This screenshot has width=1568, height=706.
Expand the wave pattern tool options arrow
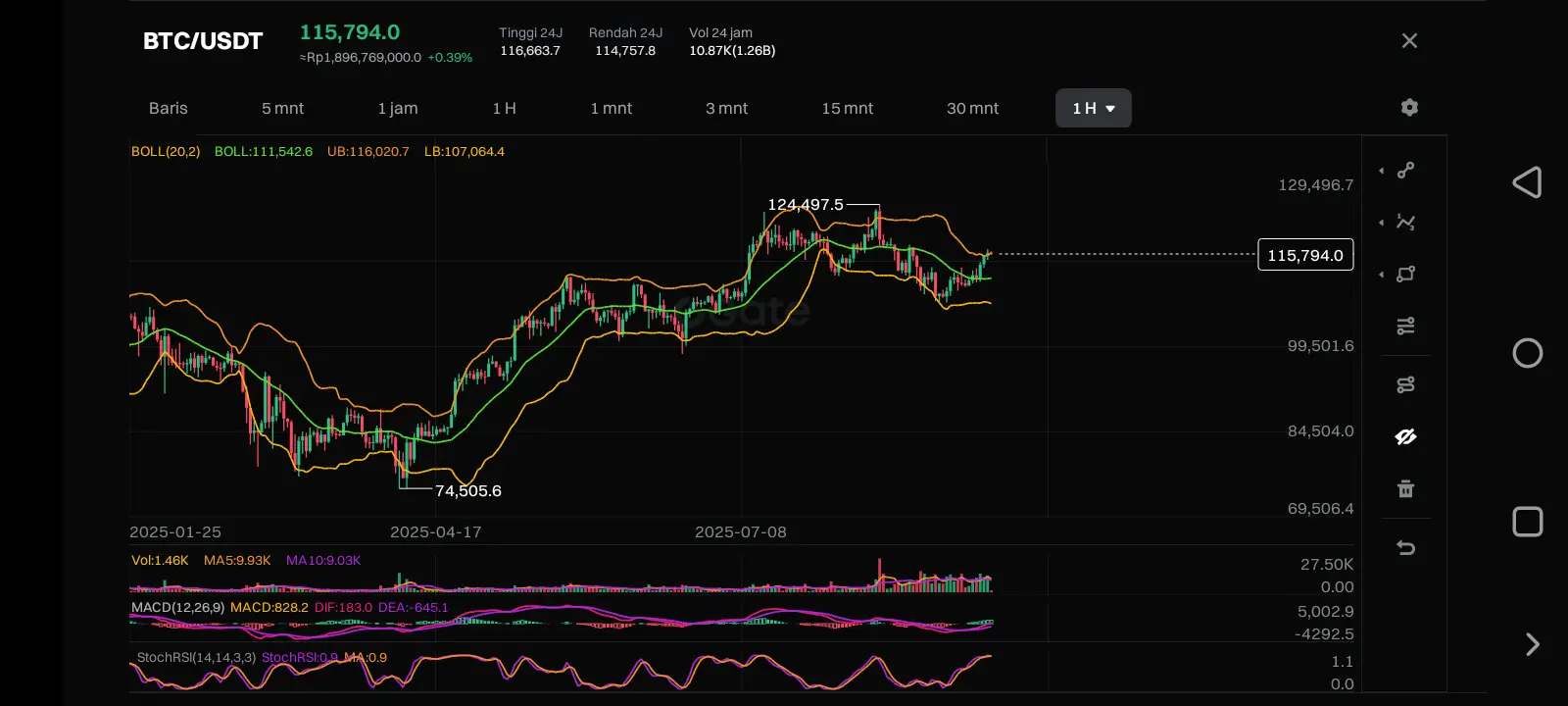click(1382, 223)
